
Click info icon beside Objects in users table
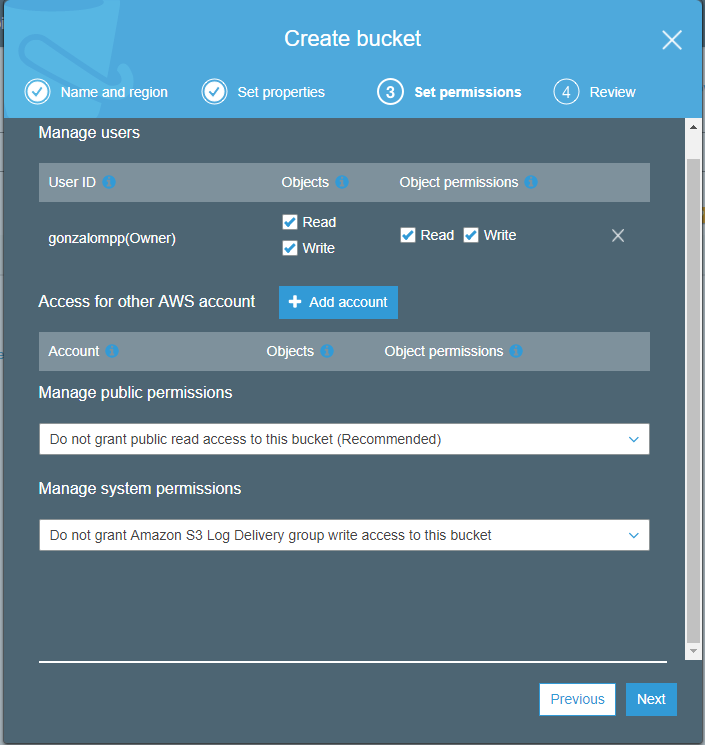(342, 182)
